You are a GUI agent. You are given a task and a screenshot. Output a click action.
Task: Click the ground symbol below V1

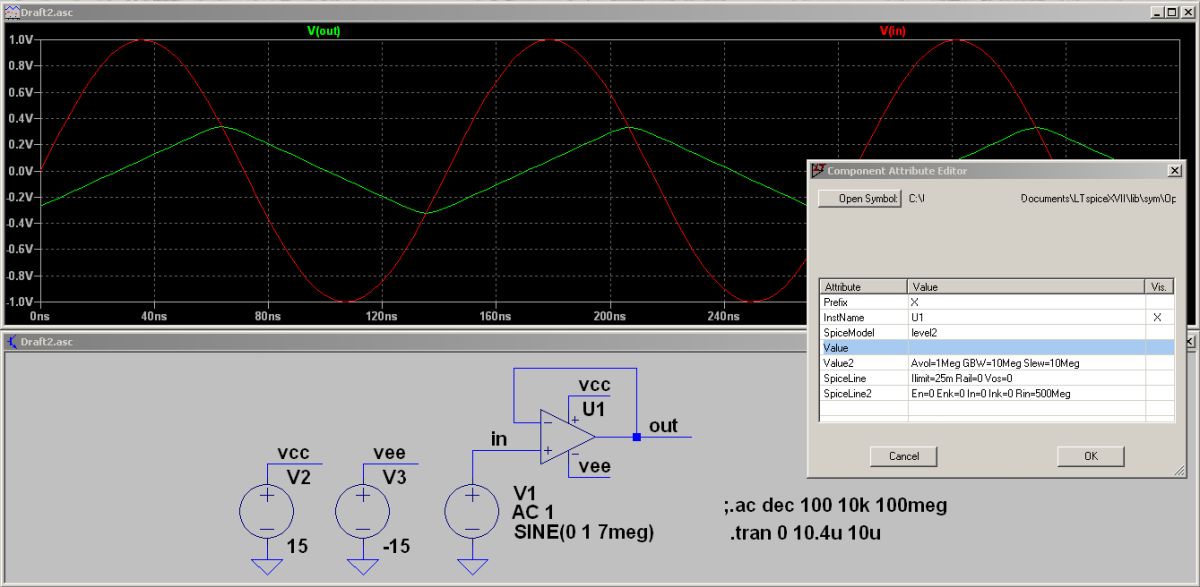[471, 567]
